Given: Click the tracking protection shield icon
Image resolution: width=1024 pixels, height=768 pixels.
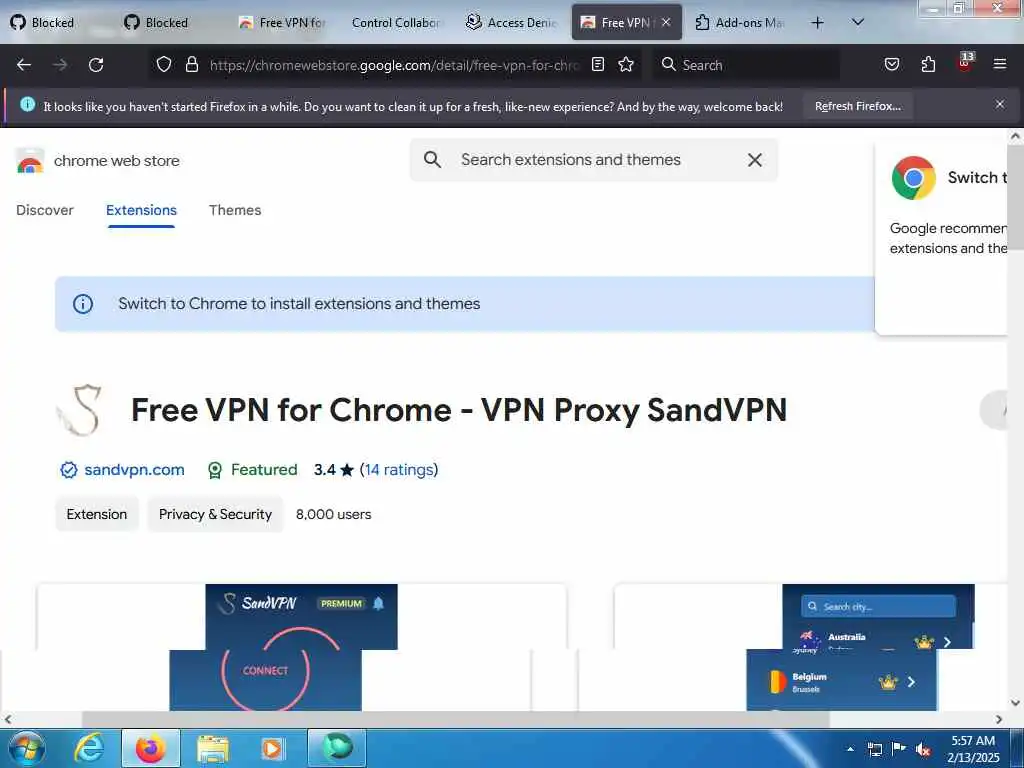Looking at the screenshot, I should point(164,64).
